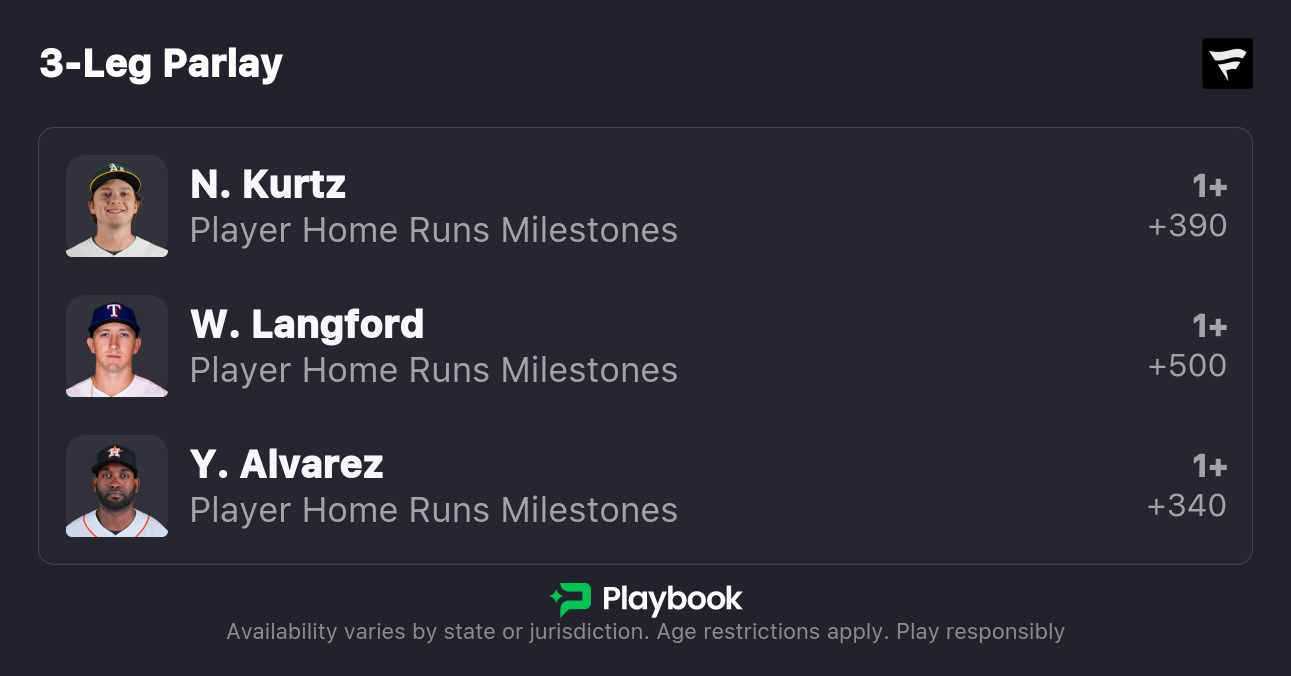
Task: Click the availability disclaimer text
Action: (645, 632)
